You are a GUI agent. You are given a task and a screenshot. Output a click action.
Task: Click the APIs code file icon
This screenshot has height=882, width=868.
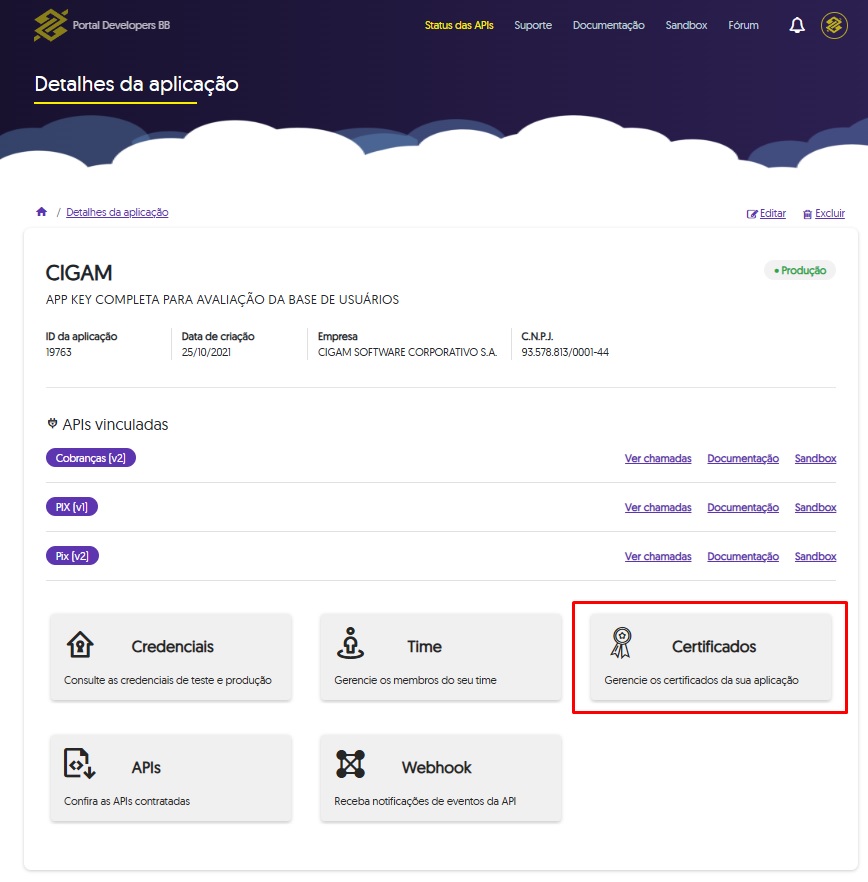(x=79, y=764)
